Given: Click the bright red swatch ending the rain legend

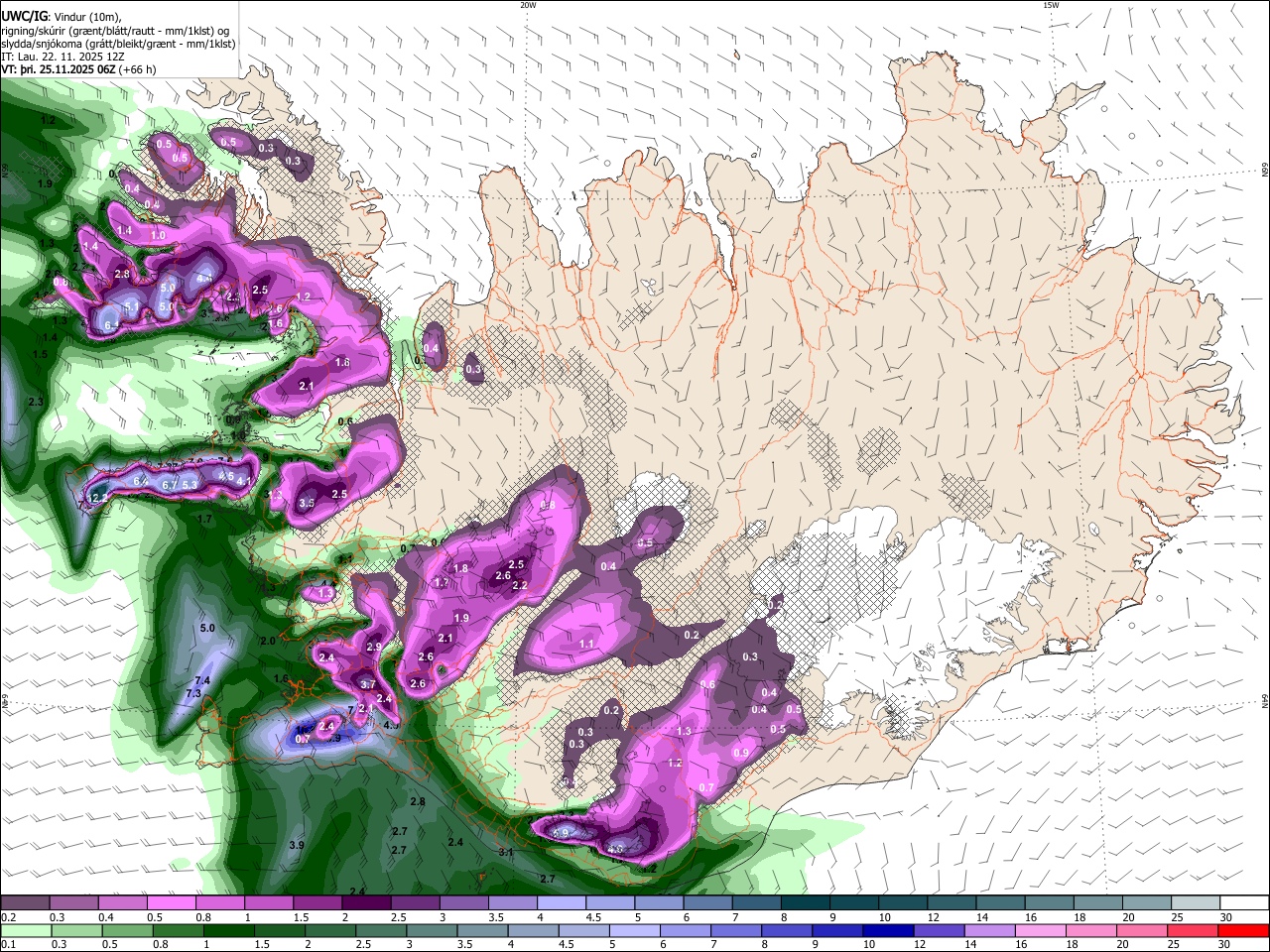Looking at the screenshot, I should (x=1245, y=930).
